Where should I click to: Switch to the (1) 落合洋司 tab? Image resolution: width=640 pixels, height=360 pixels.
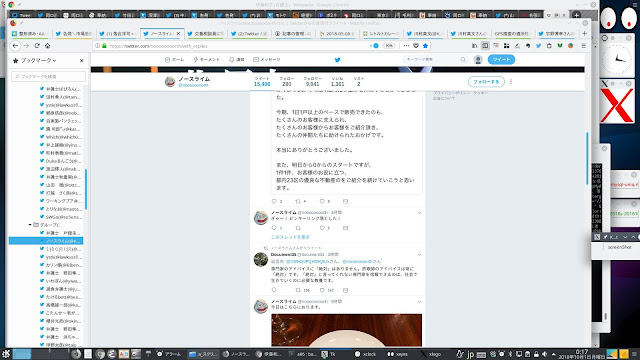[118, 33]
